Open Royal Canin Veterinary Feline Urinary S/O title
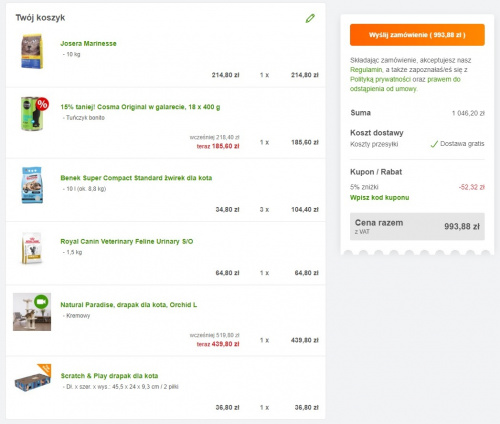The width and height of the screenshot is (500, 424). 127,241
